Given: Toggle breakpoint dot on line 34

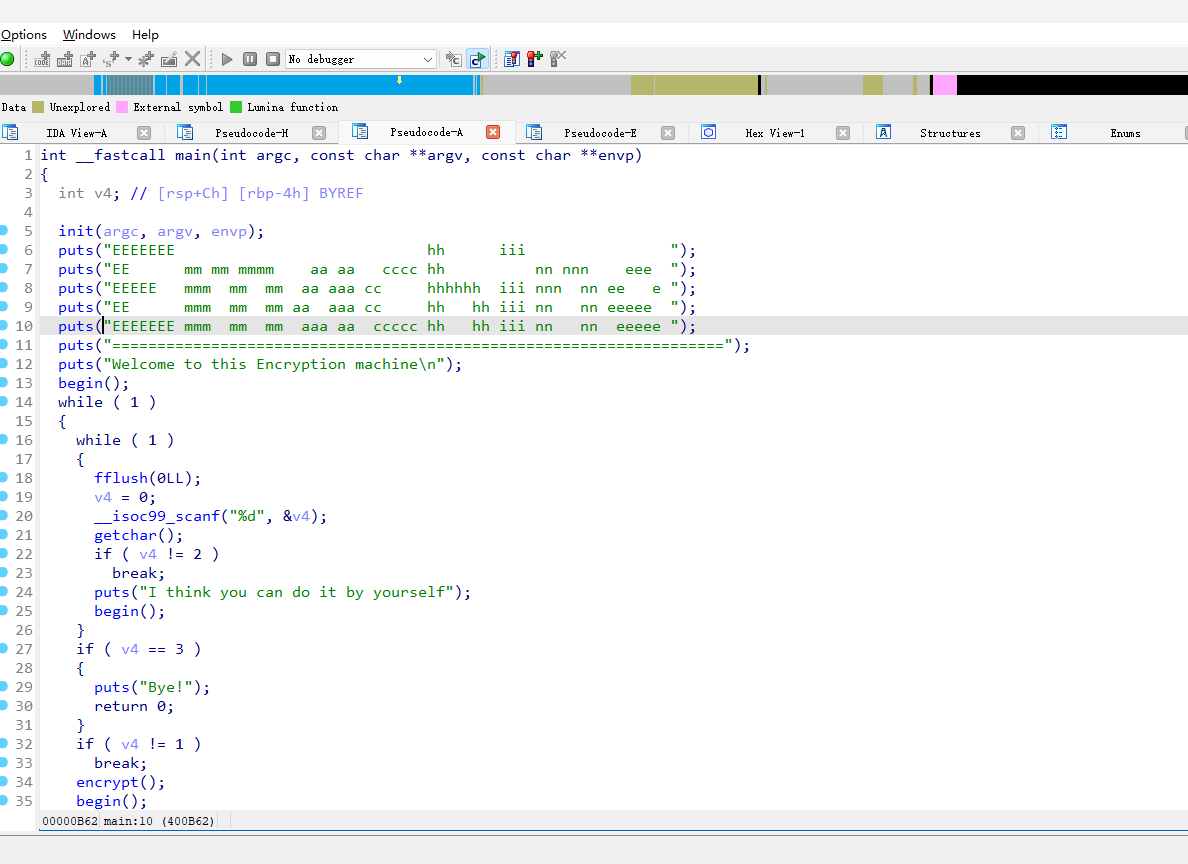Looking at the screenshot, I should (x=4, y=781).
